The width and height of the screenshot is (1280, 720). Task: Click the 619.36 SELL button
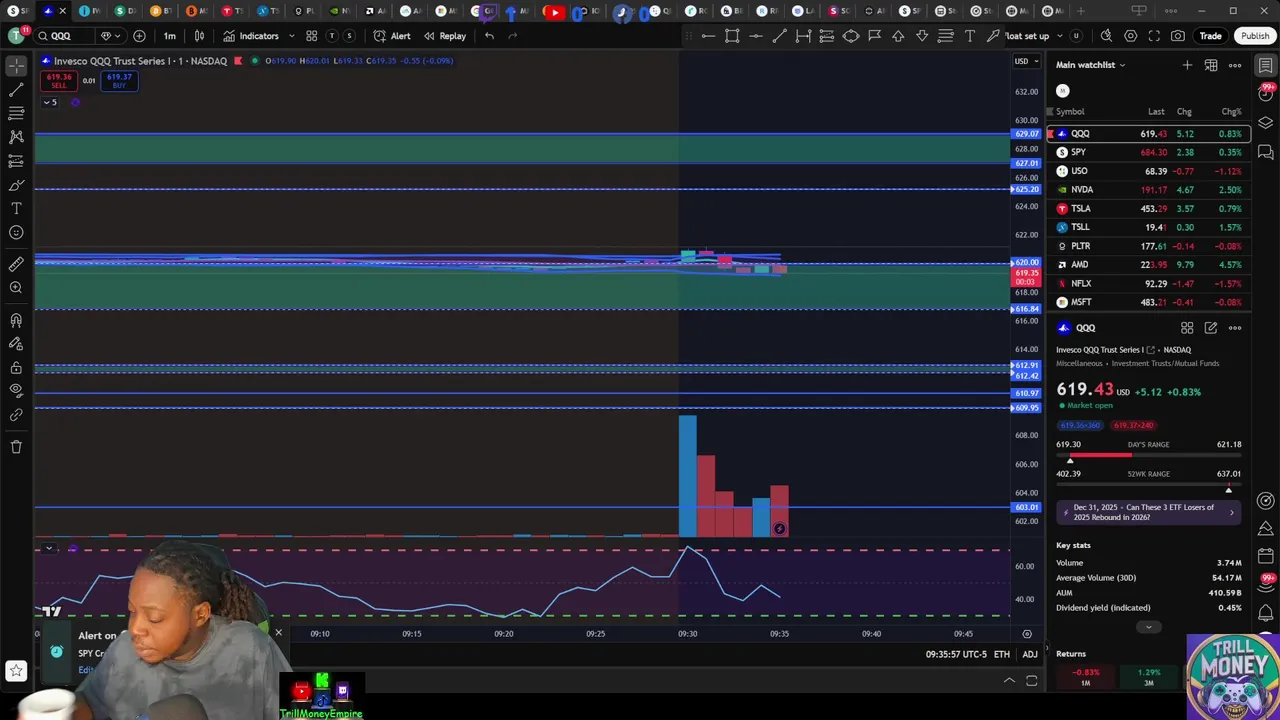(59, 81)
